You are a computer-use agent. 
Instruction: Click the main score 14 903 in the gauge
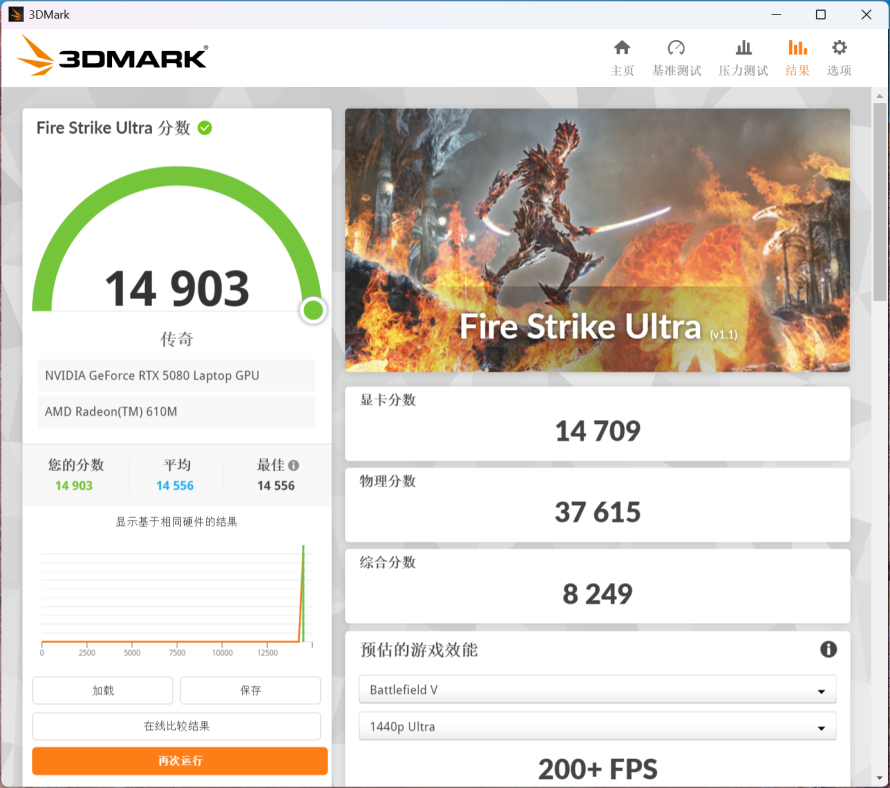click(x=177, y=288)
